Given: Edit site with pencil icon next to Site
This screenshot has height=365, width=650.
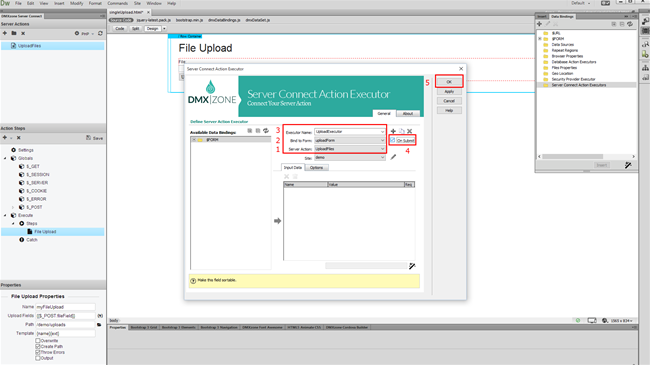Looking at the screenshot, I should tap(393, 157).
